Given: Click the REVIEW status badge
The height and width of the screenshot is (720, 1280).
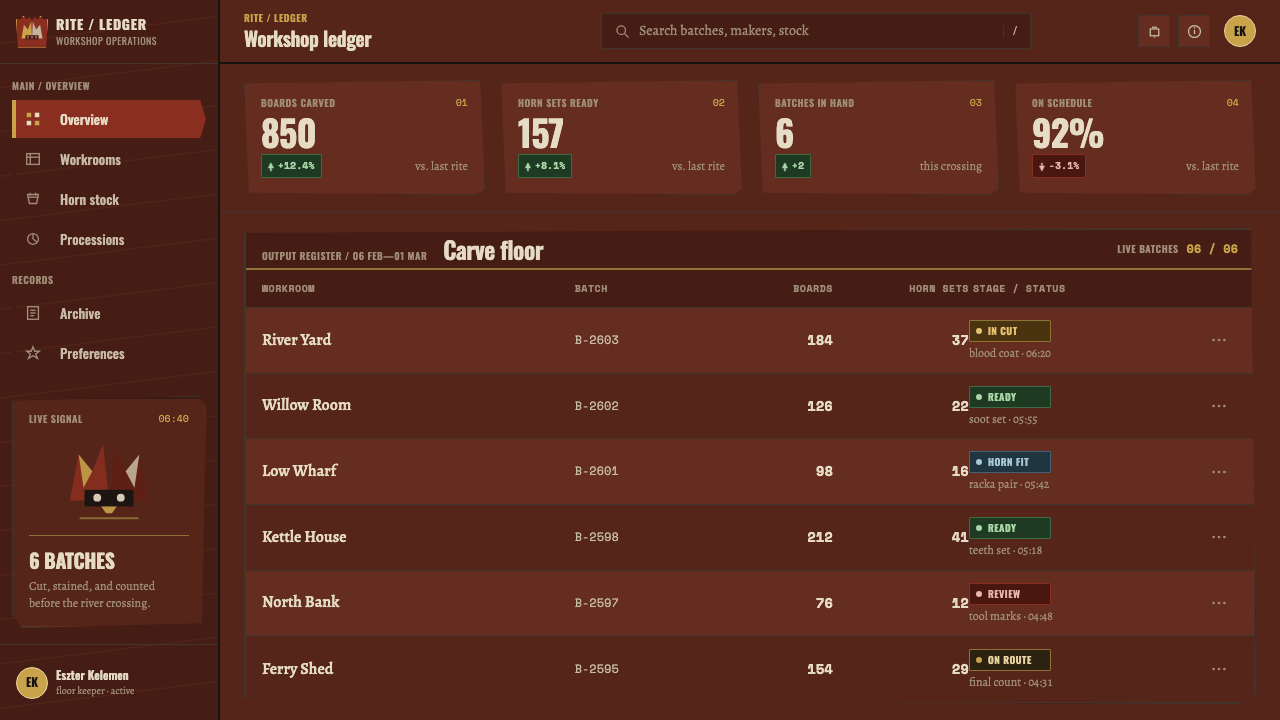Looking at the screenshot, I should tap(1010, 594).
